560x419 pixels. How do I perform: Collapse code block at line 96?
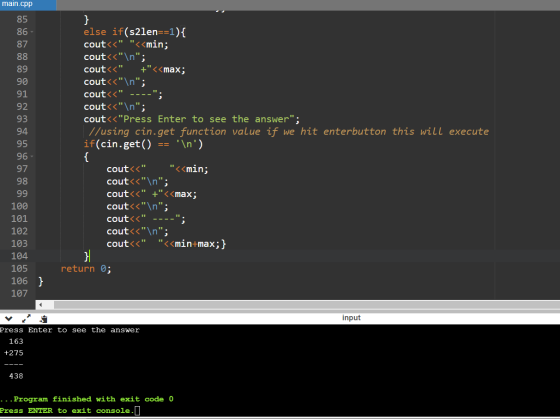pos(32,156)
